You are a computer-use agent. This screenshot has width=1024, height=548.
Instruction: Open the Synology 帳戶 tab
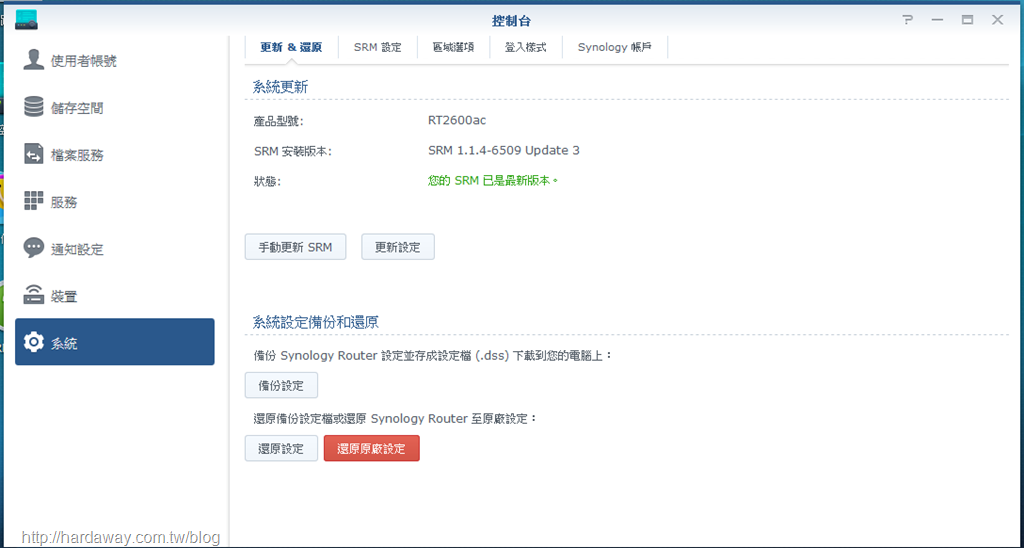click(x=615, y=47)
